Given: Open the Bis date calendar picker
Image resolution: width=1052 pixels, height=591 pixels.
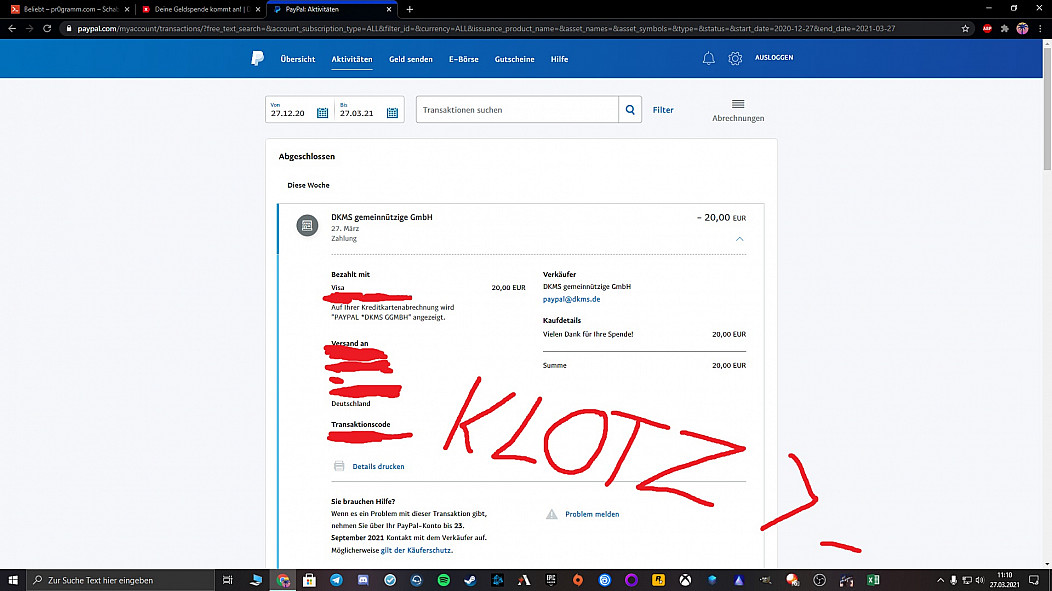Looking at the screenshot, I should [392, 113].
